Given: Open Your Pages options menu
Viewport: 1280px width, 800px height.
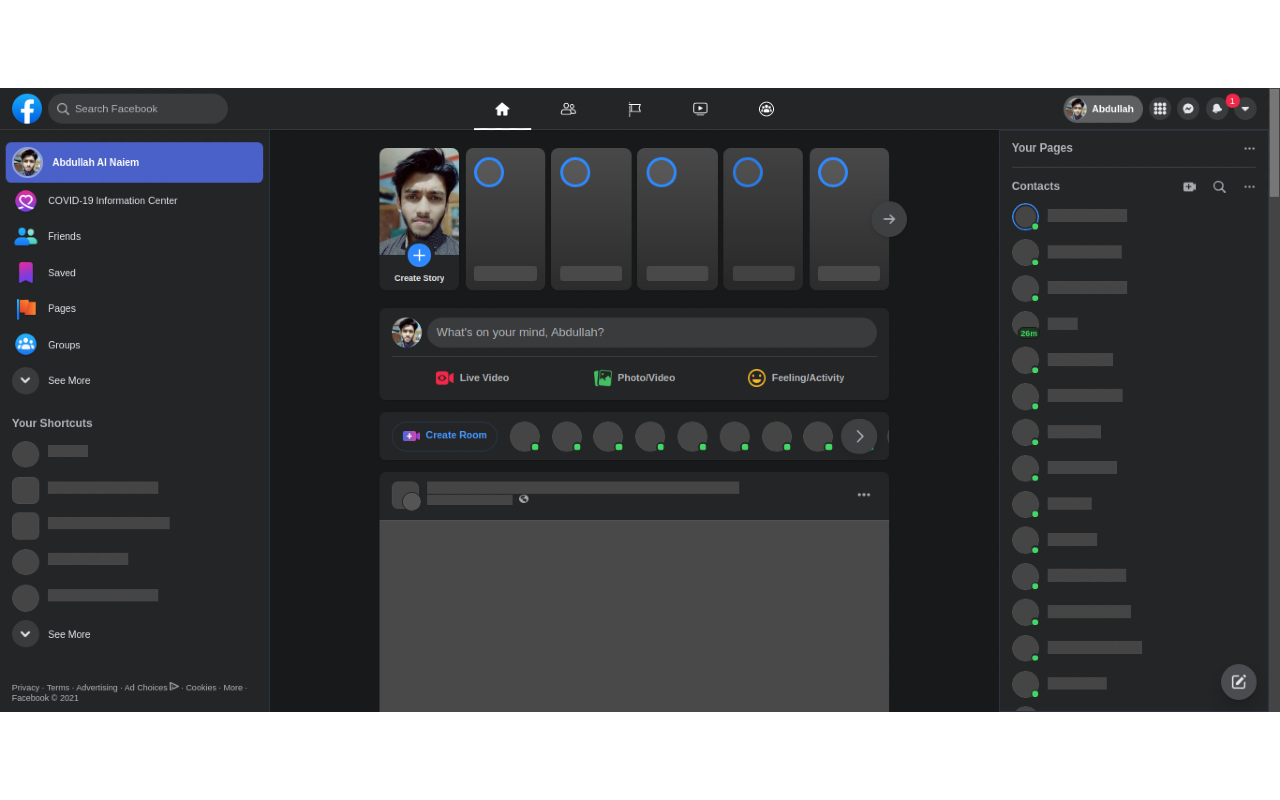Looking at the screenshot, I should (x=1249, y=149).
